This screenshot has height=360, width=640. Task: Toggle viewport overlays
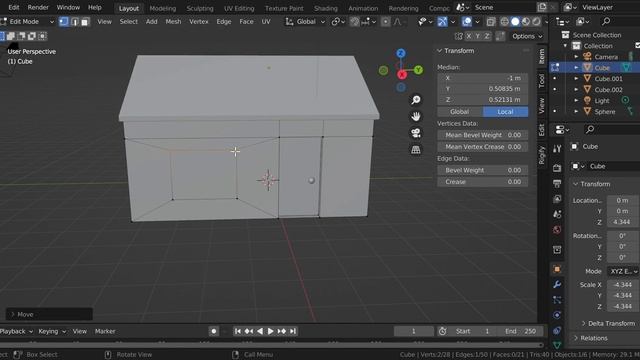coord(467,22)
